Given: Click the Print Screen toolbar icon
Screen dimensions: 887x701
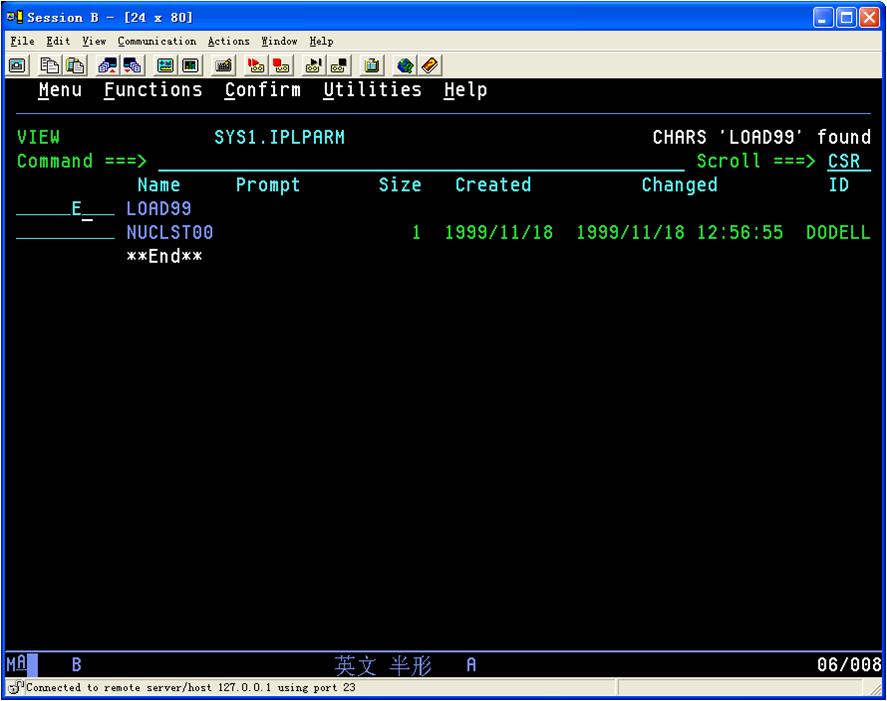Looking at the screenshot, I should 17,66.
